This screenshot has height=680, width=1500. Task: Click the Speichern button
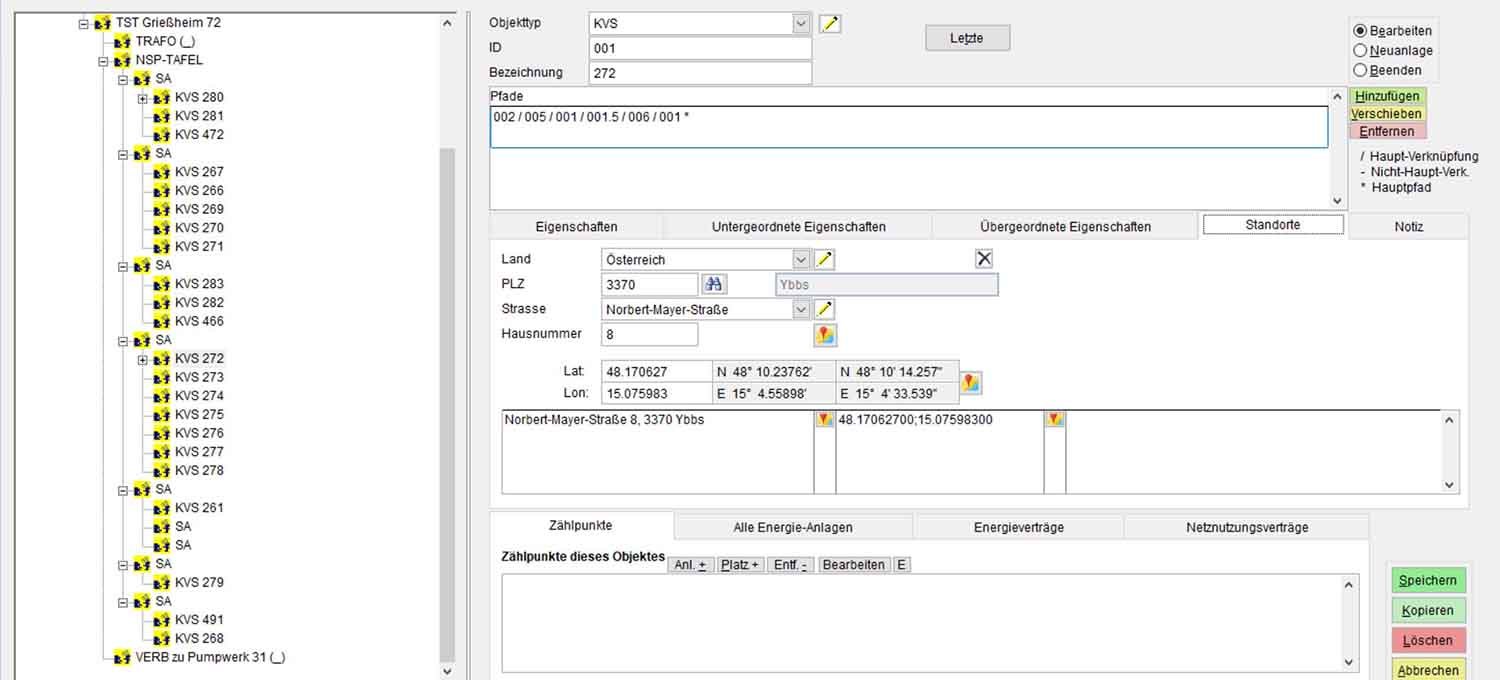point(1428,581)
